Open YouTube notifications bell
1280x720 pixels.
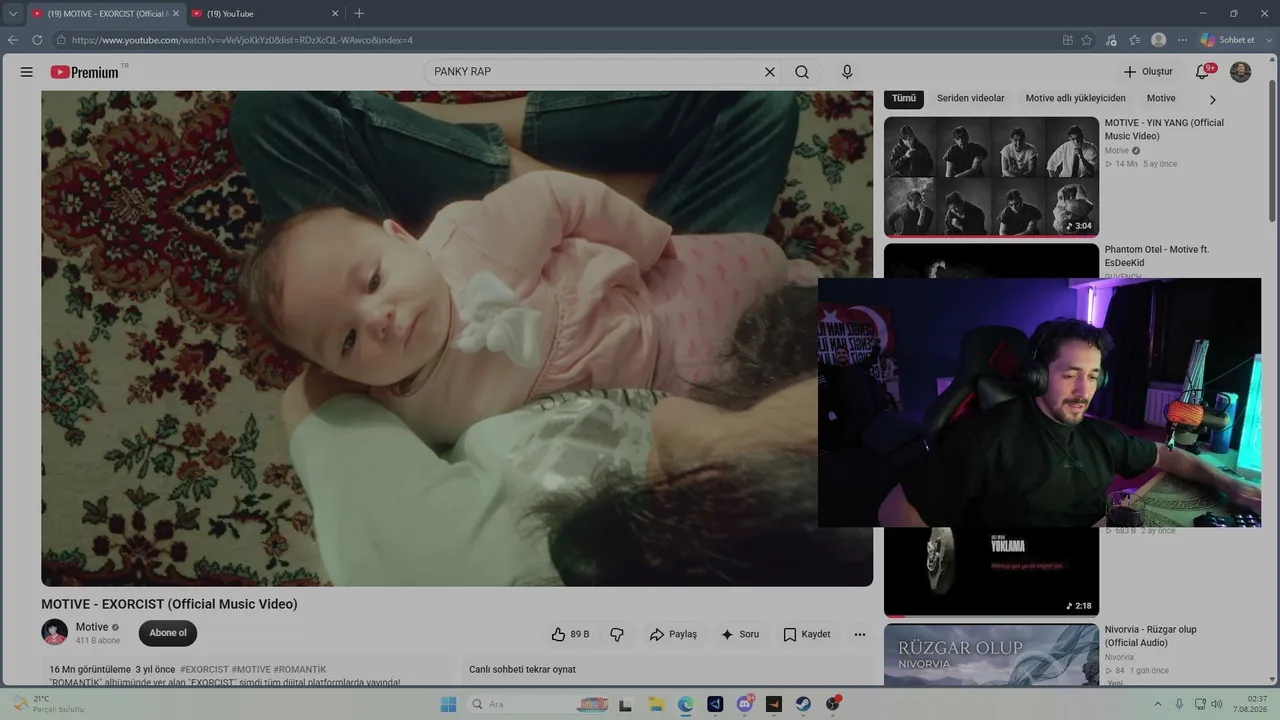[x=1204, y=72]
